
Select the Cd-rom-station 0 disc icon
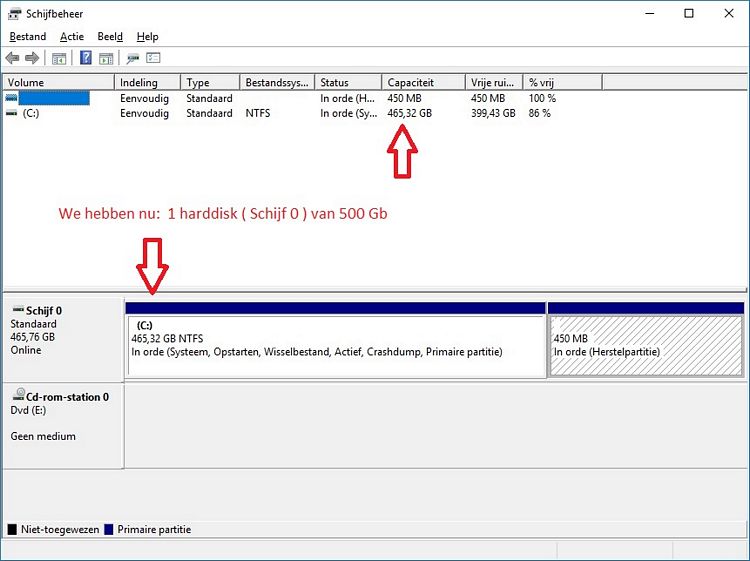pos(19,394)
